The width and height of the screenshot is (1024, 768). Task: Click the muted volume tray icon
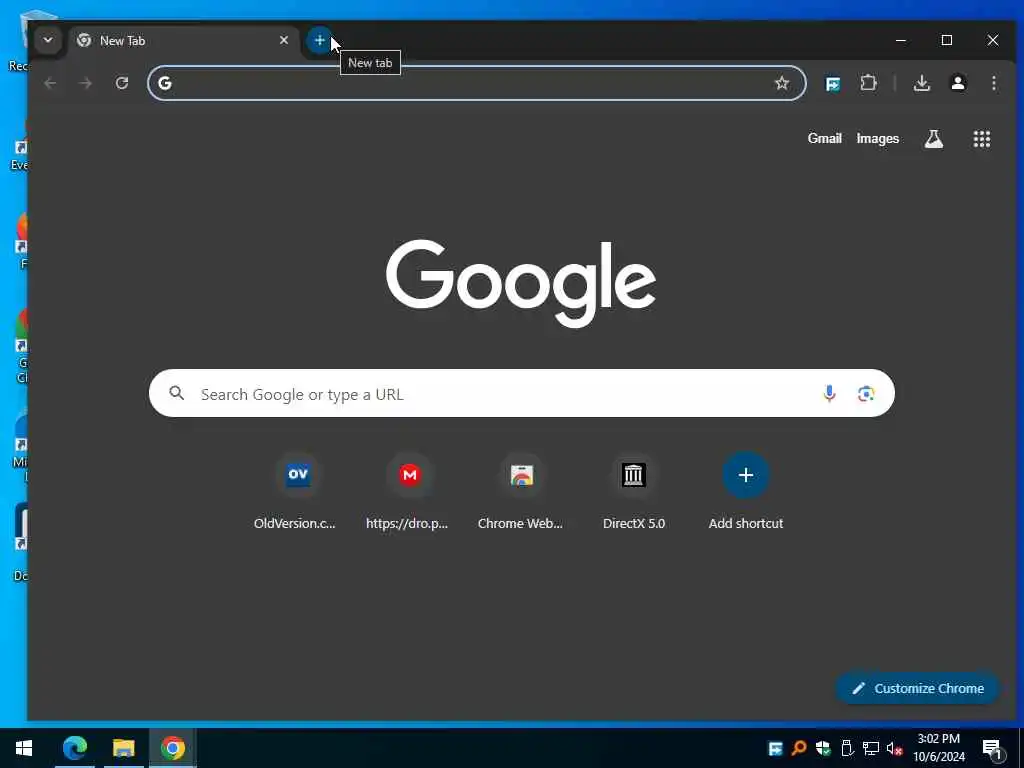pos(895,748)
